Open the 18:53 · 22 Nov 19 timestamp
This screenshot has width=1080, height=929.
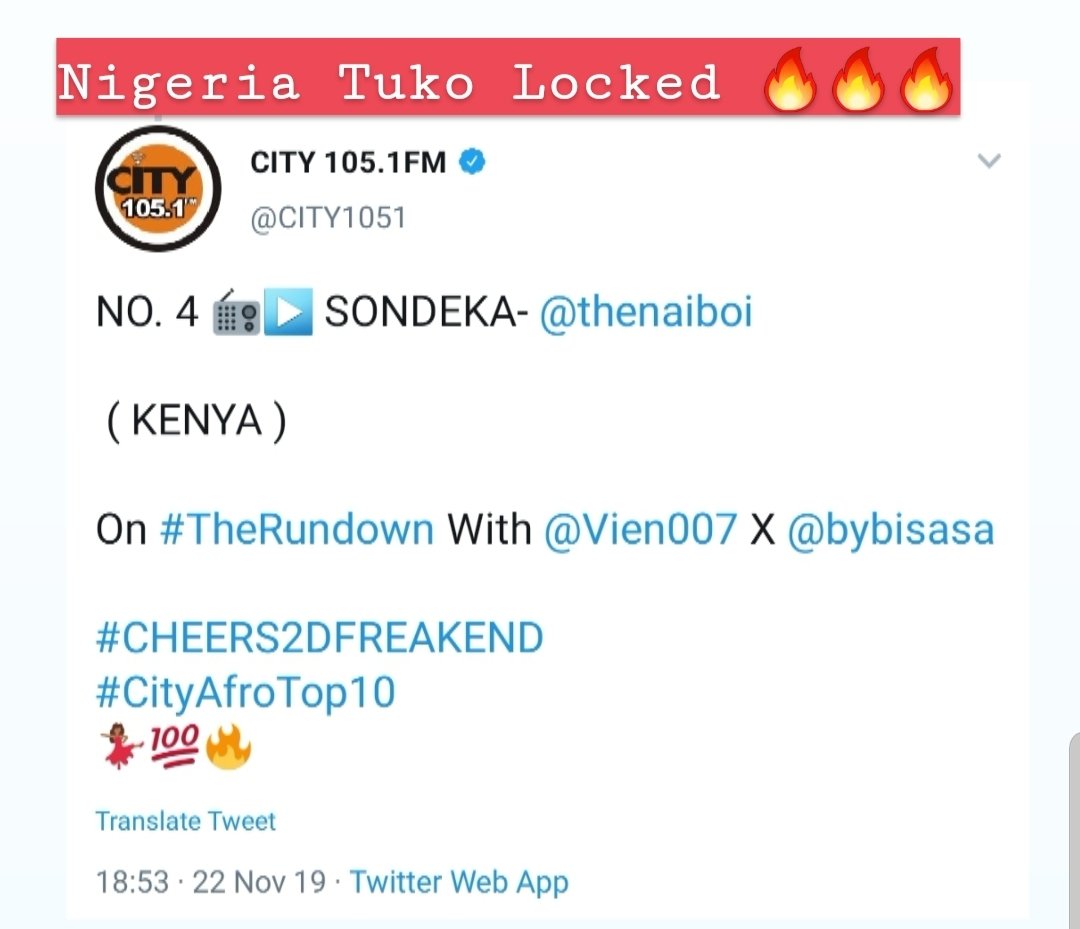[x=211, y=882]
